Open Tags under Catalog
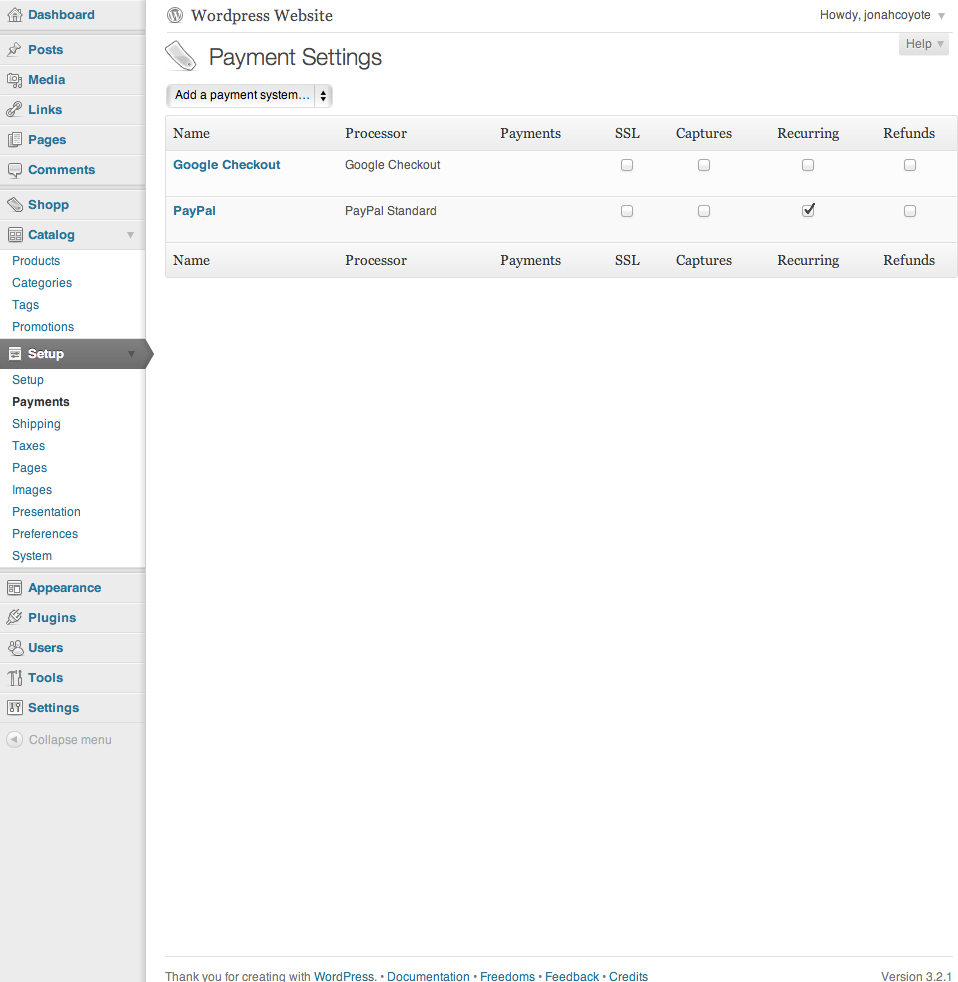Image resolution: width=958 pixels, height=982 pixels. [x=26, y=305]
